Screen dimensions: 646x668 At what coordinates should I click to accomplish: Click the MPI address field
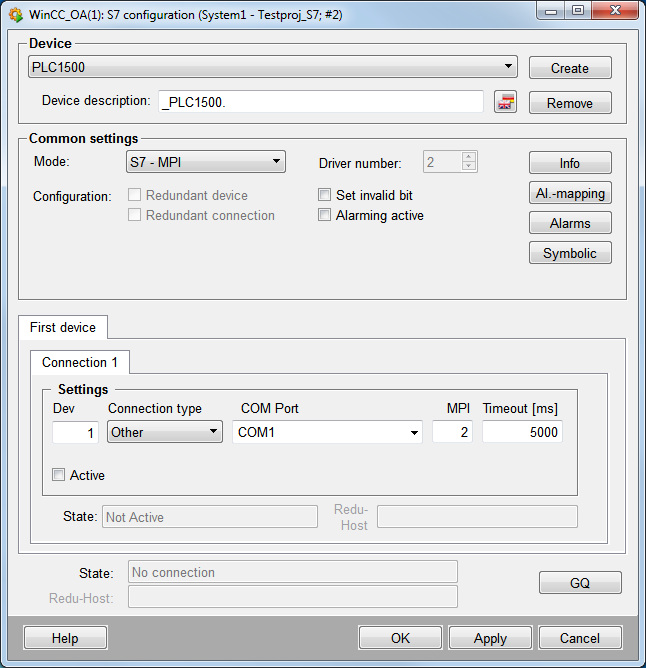(452, 432)
